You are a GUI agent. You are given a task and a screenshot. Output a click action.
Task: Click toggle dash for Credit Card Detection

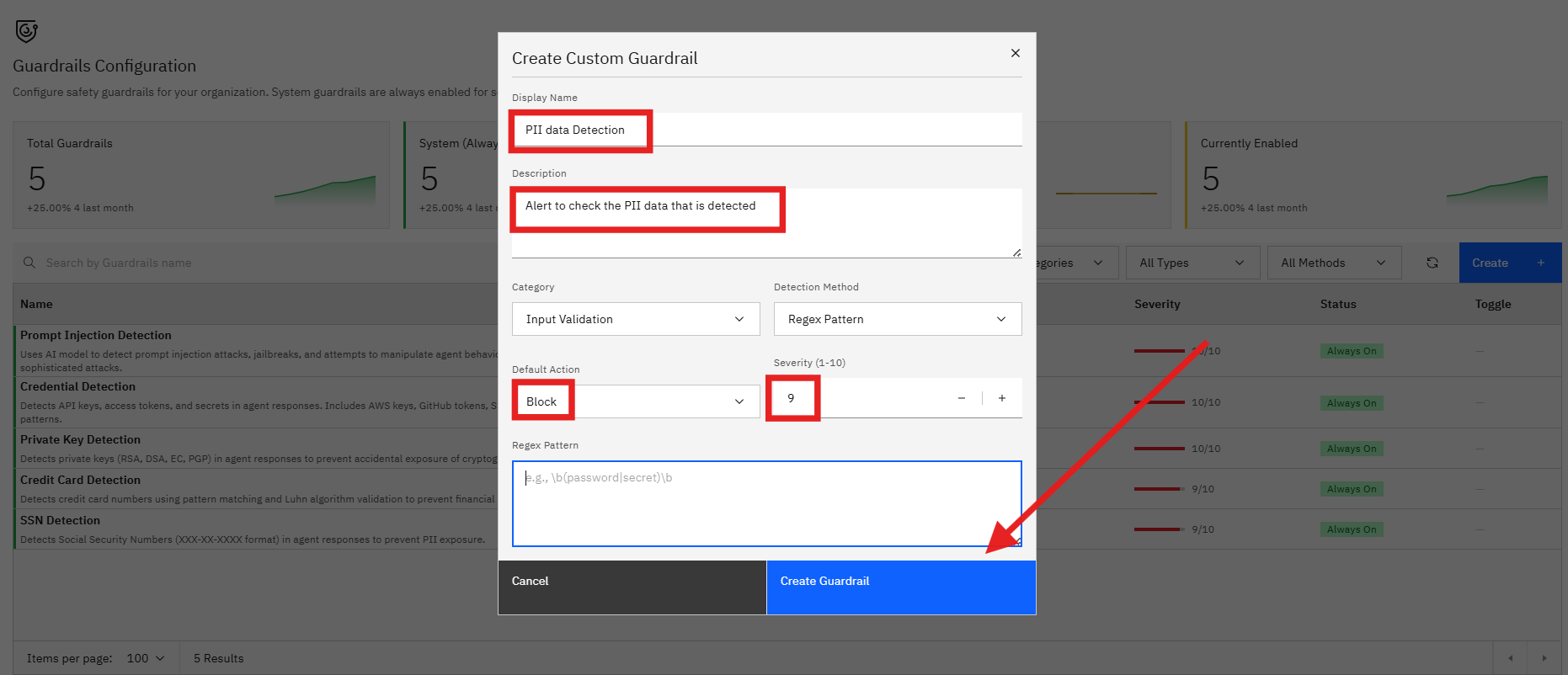1480,489
